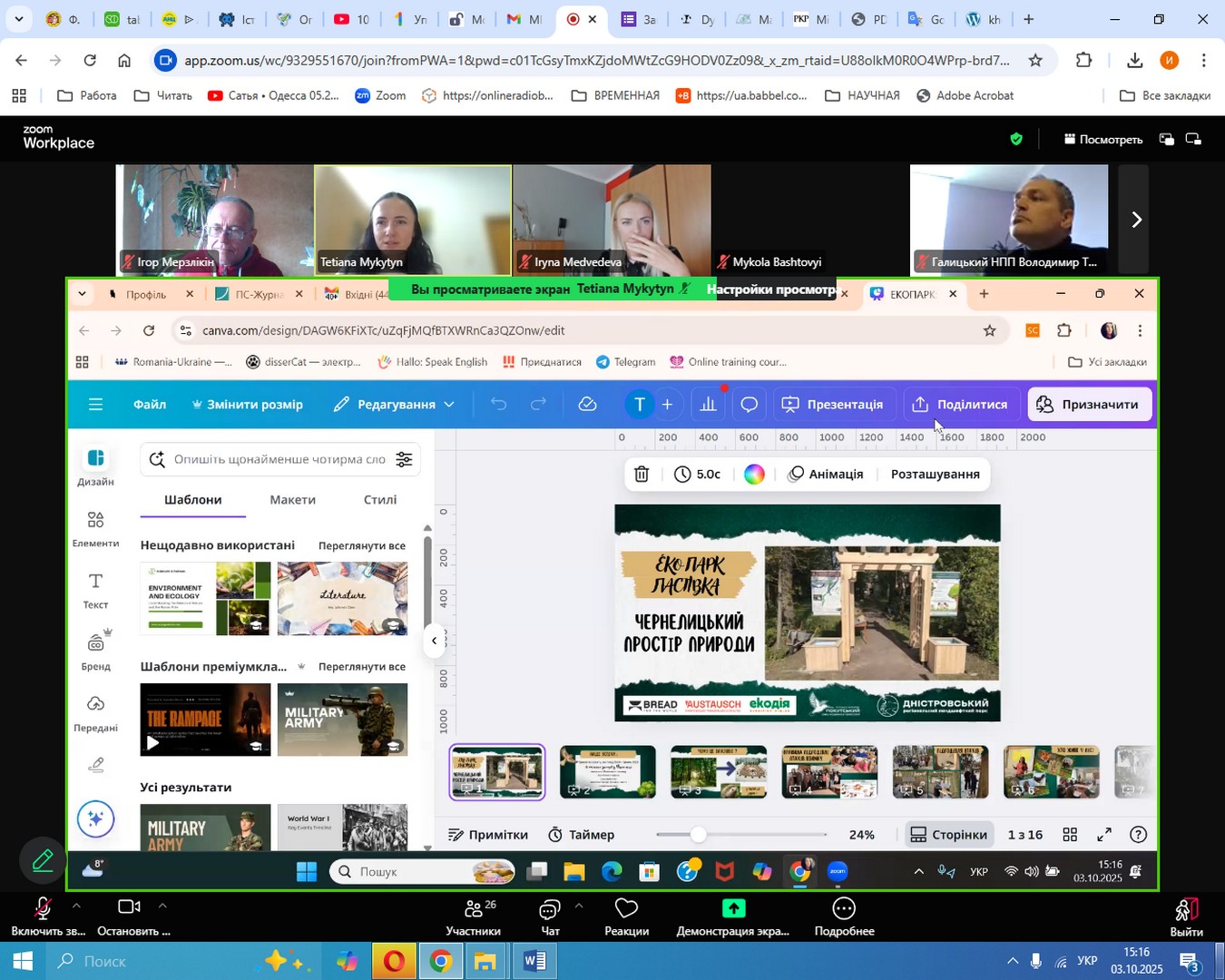This screenshot has height=980, width=1225.
Task: Switch to the Макети tab
Action: [x=292, y=500]
